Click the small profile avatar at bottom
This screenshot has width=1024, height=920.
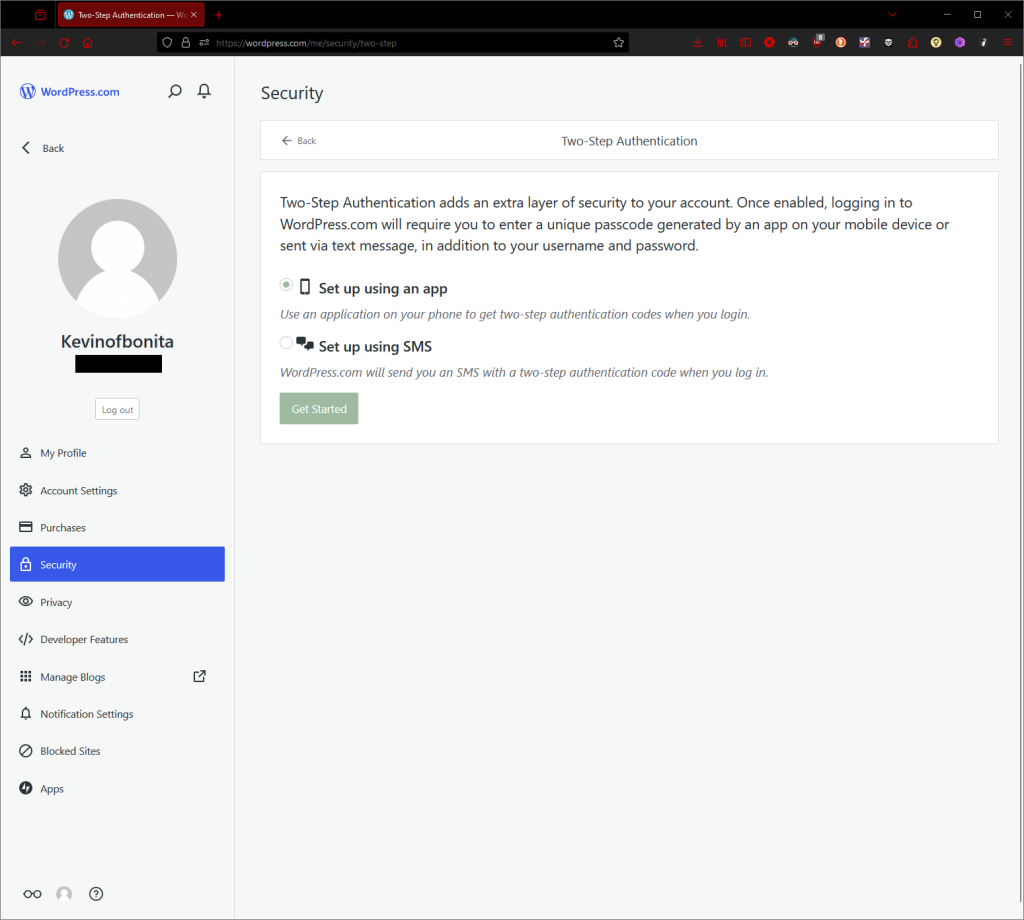pos(64,894)
